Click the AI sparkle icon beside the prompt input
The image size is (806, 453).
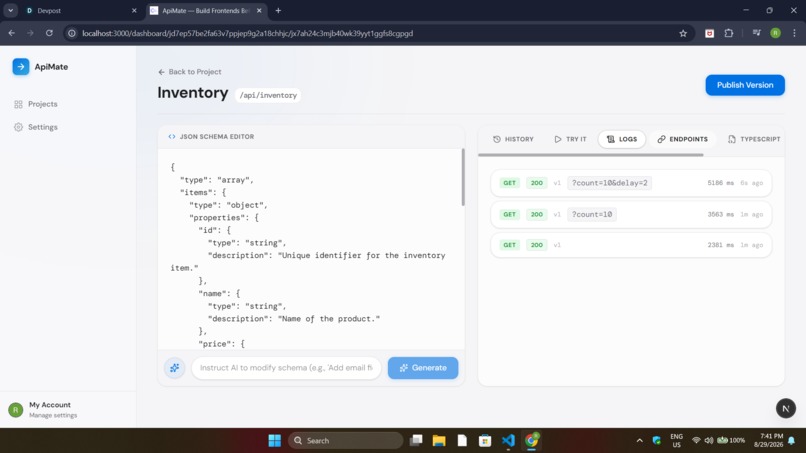(x=175, y=368)
